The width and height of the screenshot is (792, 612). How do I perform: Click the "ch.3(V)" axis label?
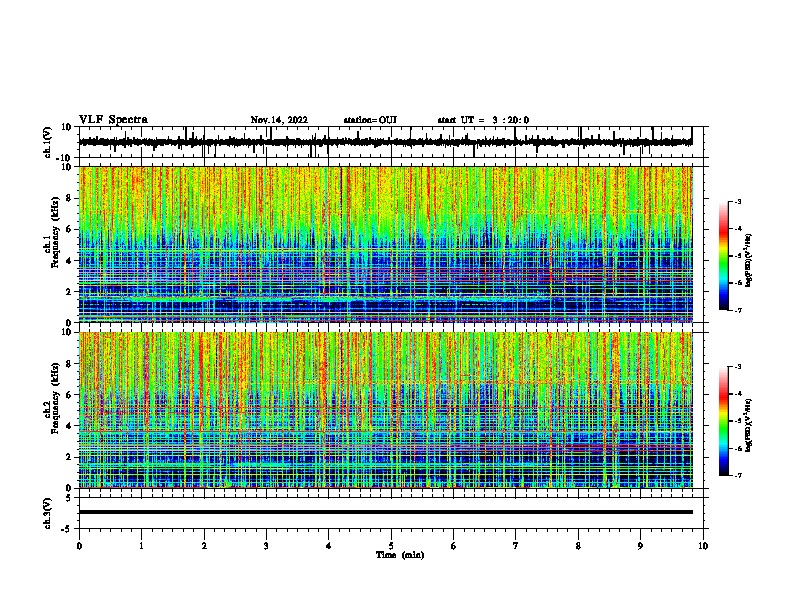(x=48, y=513)
